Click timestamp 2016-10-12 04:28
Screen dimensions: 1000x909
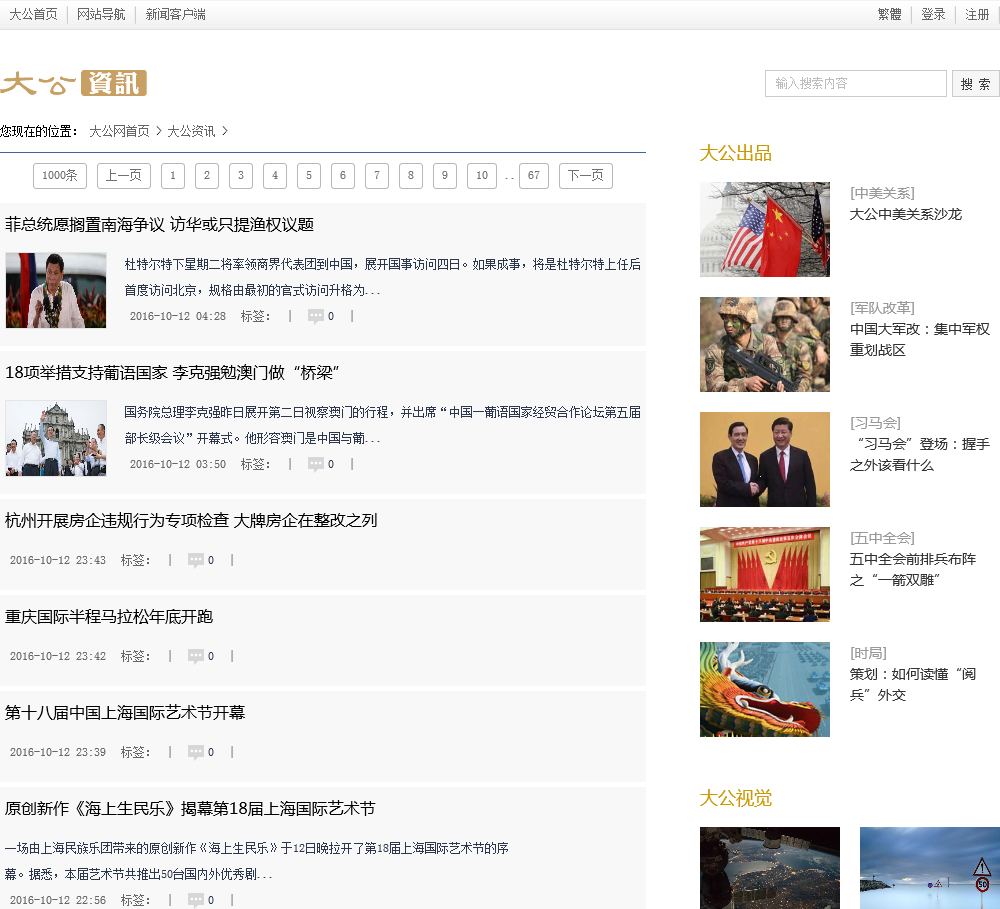click(x=178, y=316)
